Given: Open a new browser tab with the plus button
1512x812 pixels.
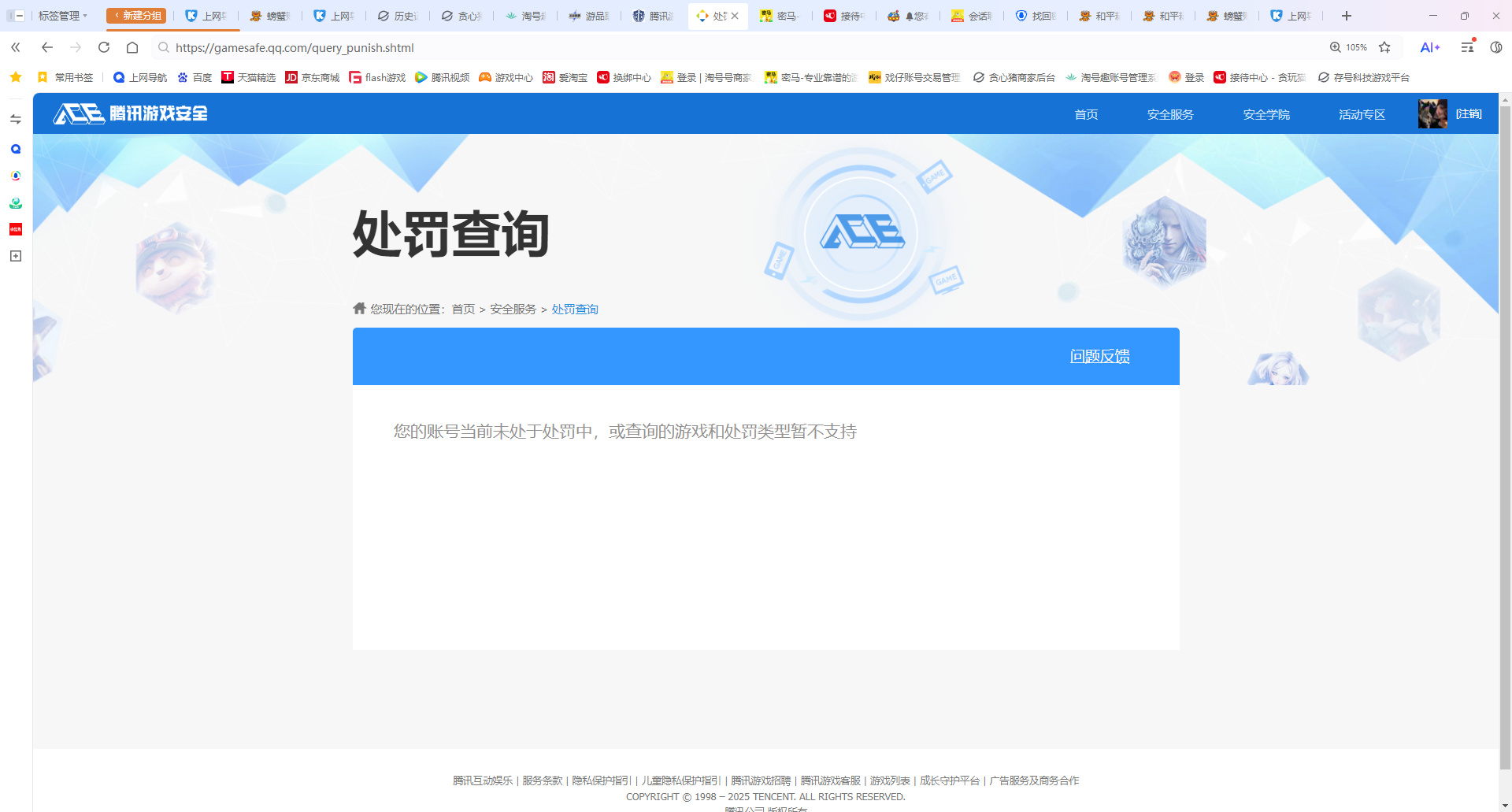Looking at the screenshot, I should point(1346,16).
